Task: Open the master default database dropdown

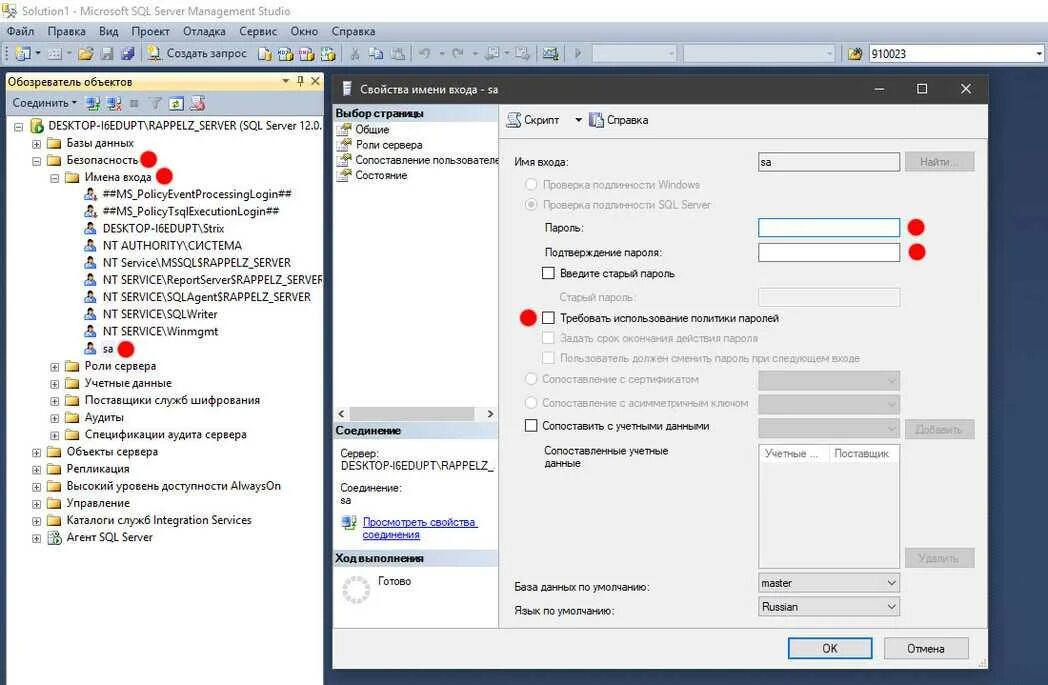Action: click(829, 583)
